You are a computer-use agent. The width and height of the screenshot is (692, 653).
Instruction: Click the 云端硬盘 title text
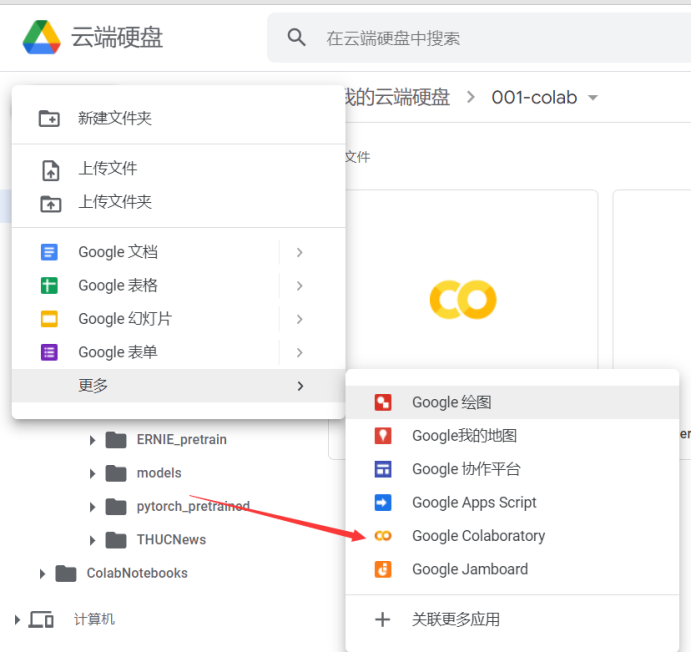tap(117, 37)
